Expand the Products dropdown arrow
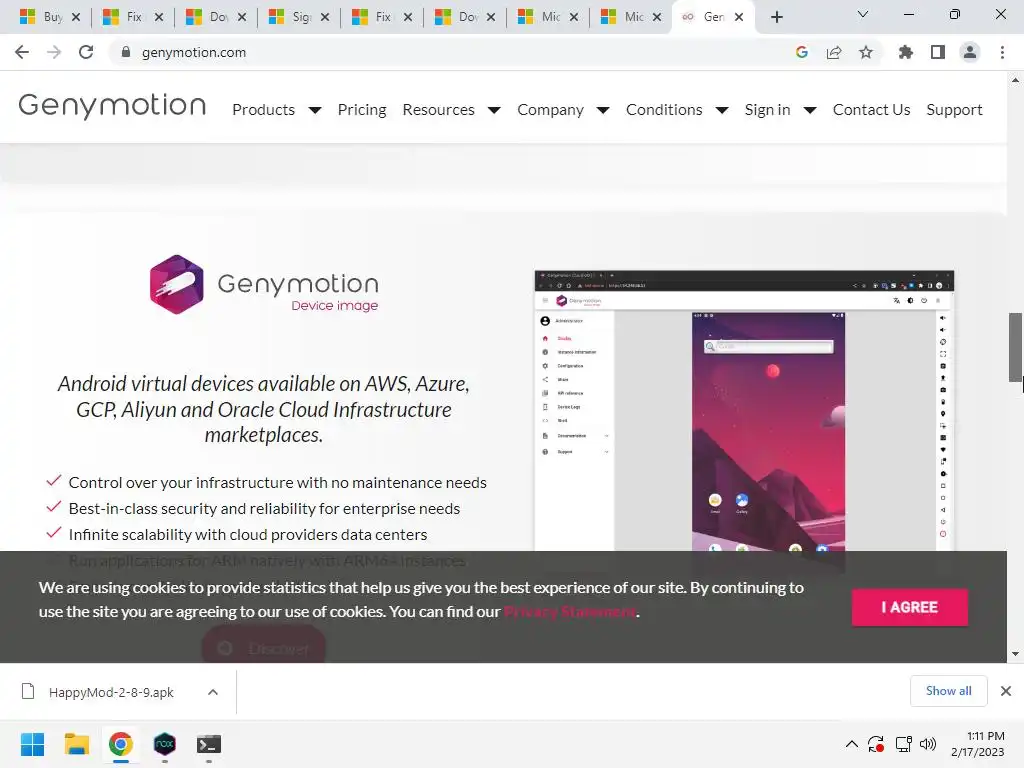The height and width of the screenshot is (768, 1024). coord(315,110)
